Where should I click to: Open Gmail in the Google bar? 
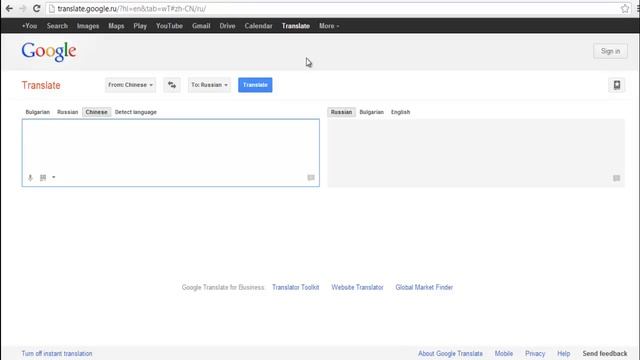coord(201,26)
